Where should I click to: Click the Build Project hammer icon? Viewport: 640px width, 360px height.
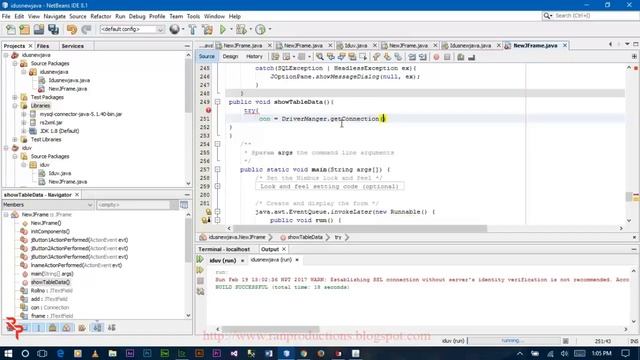[x=193, y=29]
